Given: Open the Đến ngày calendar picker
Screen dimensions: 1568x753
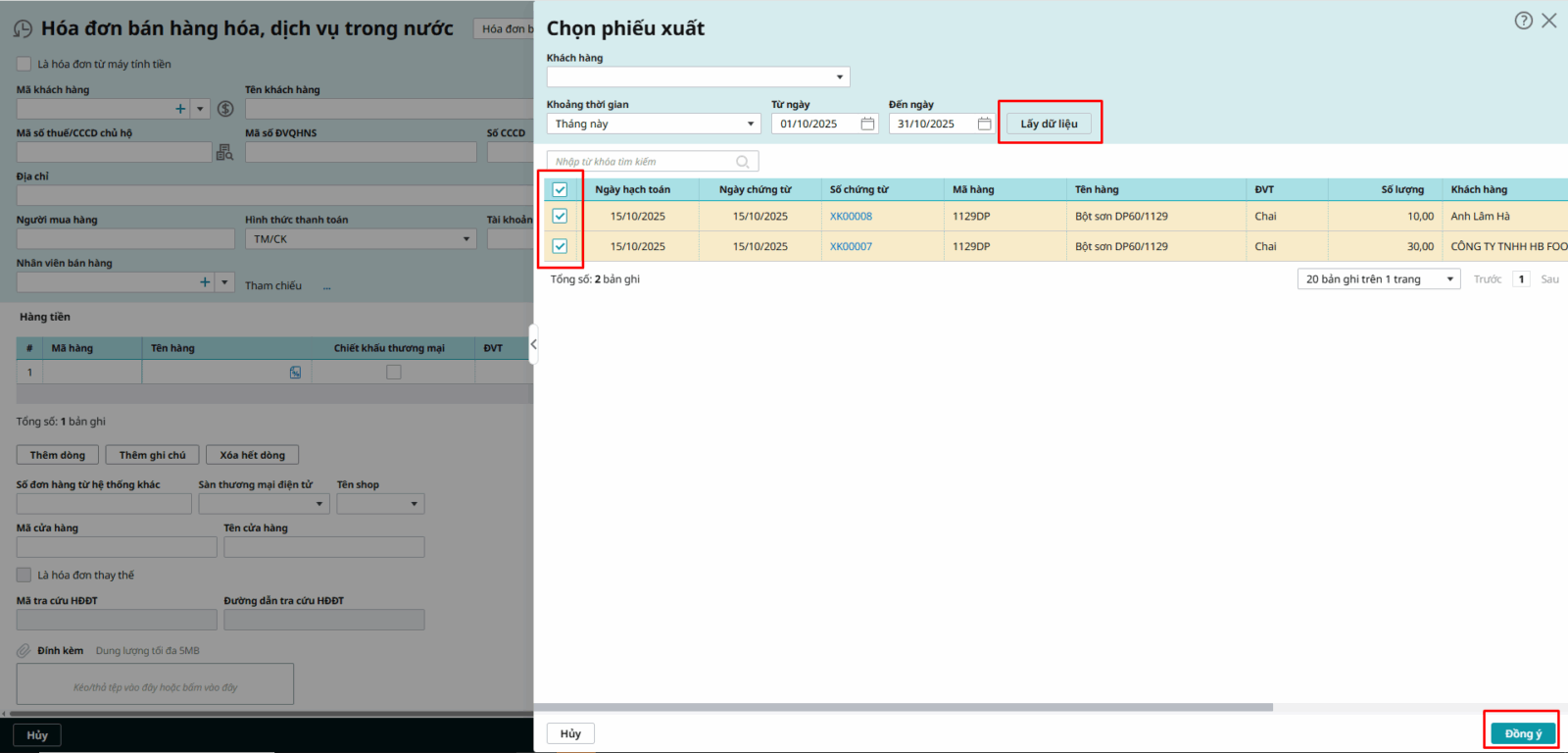Looking at the screenshot, I should (x=984, y=124).
